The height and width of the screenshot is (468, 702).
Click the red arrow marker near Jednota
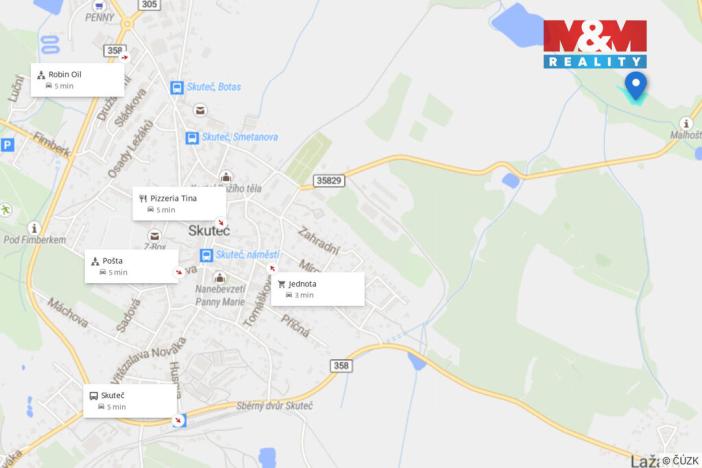tap(272, 269)
